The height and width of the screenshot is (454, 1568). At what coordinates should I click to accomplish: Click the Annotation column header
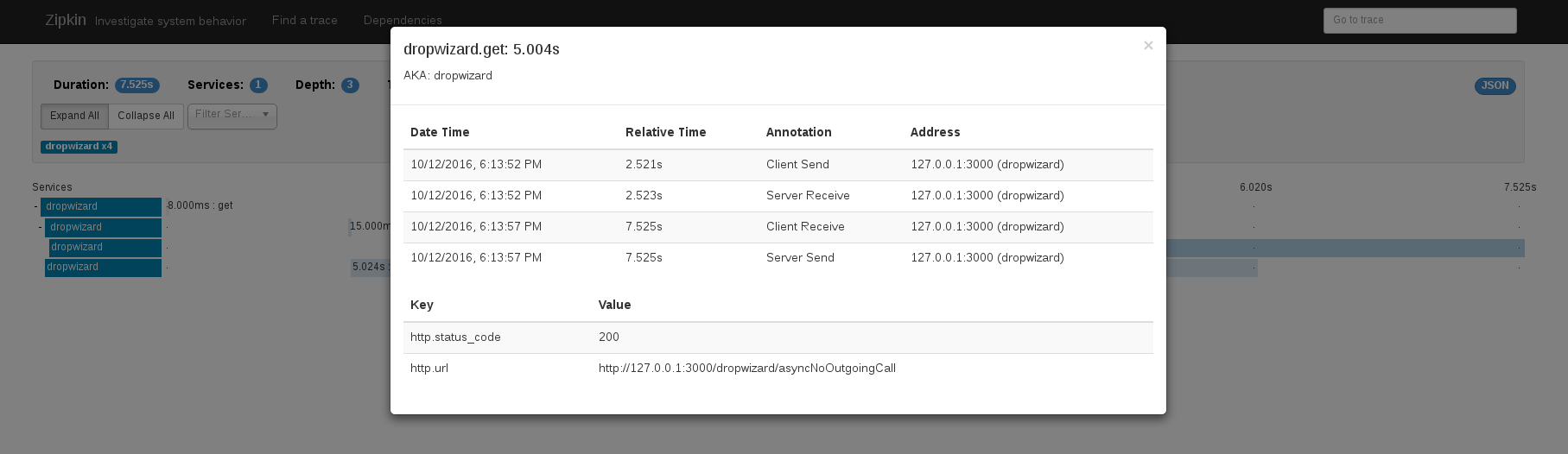point(798,132)
